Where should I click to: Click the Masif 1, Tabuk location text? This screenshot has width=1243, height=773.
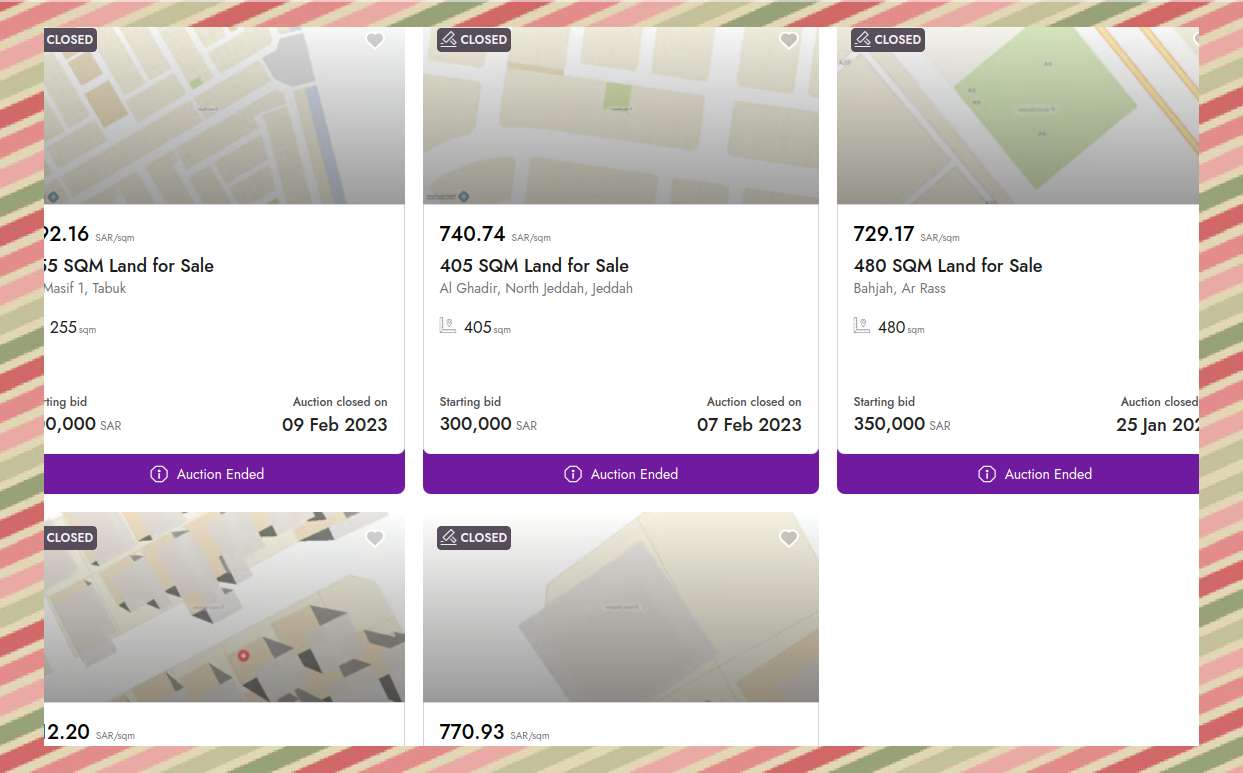(84, 289)
